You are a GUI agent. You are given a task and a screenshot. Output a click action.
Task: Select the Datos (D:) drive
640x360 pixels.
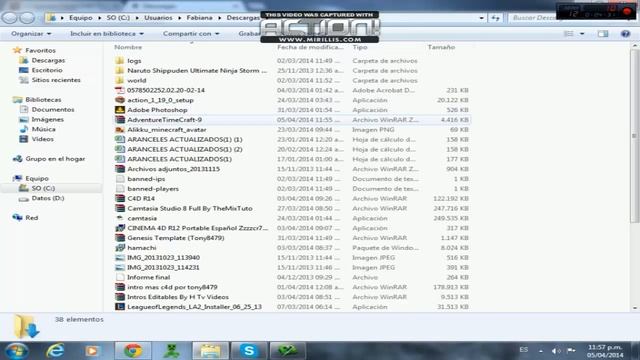[x=48, y=198]
